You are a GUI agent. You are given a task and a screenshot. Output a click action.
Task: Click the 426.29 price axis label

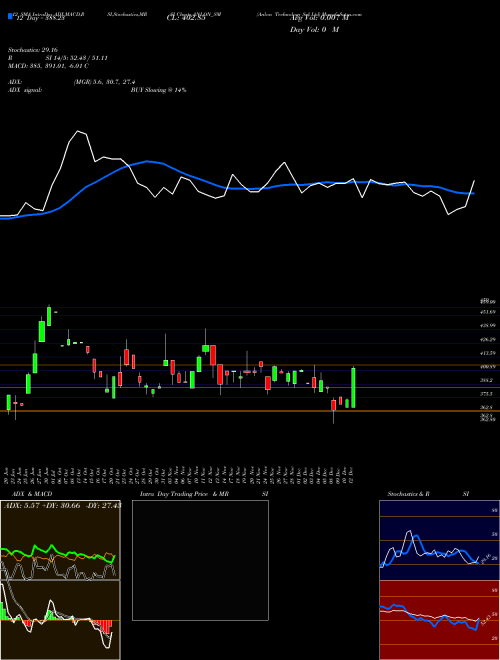tap(488, 339)
